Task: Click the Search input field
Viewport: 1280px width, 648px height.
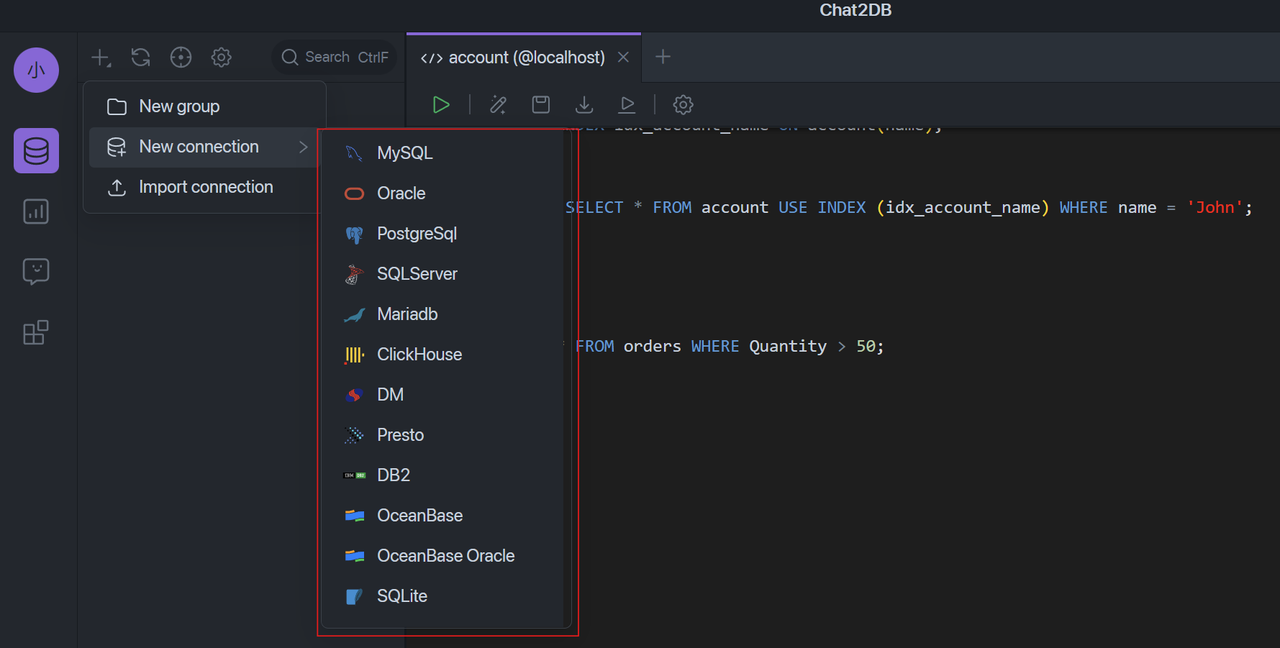Action: click(x=335, y=58)
